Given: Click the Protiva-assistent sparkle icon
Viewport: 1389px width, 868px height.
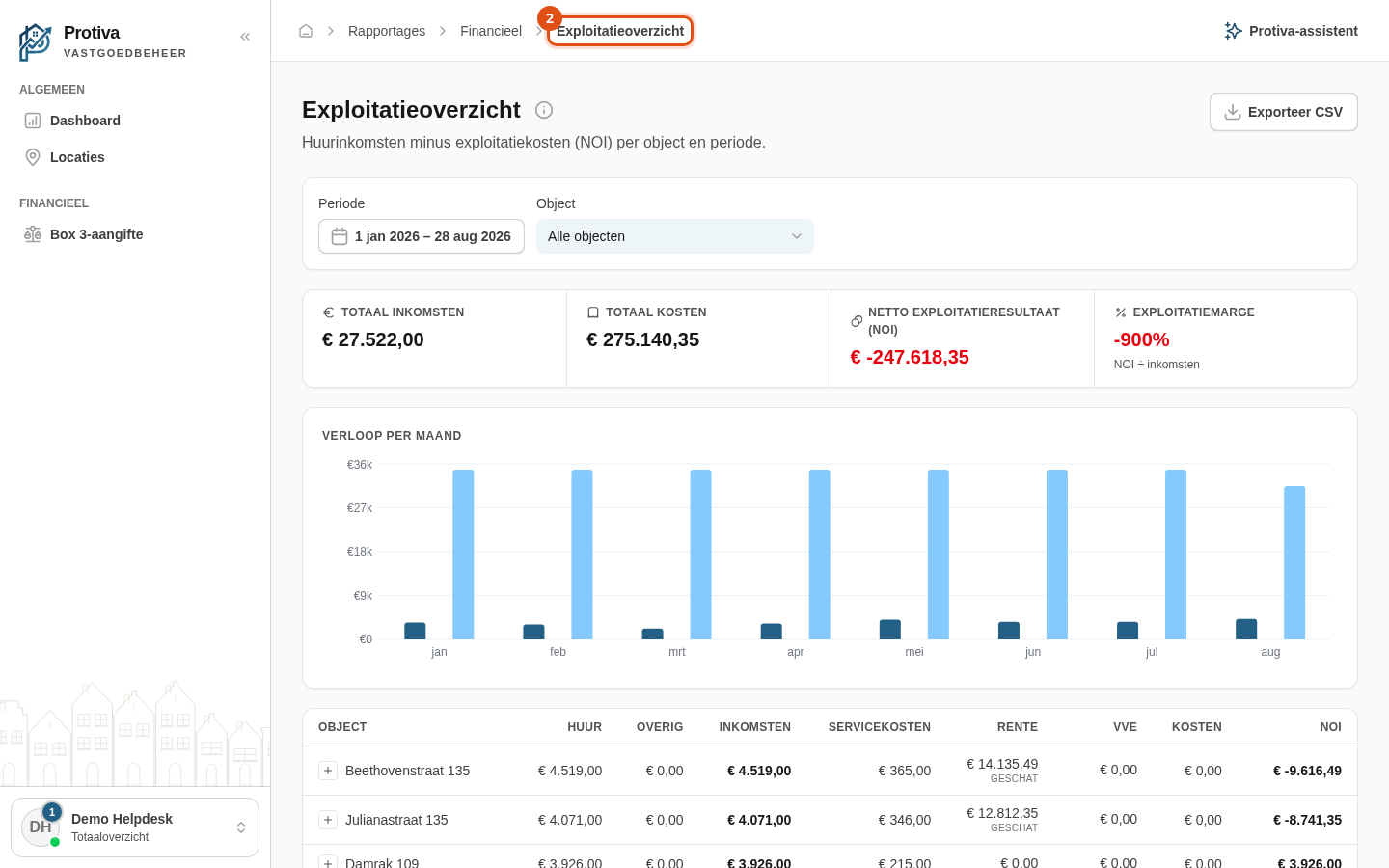Looking at the screenshot, I should 1233,31.
